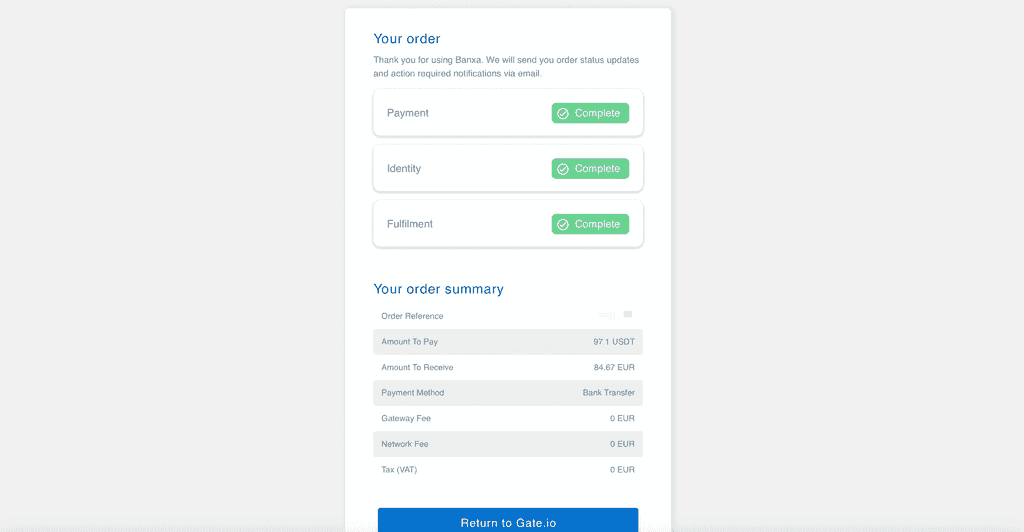Click the Amount To Pay label
1024x532 pixels.
(x=410, y=342)
